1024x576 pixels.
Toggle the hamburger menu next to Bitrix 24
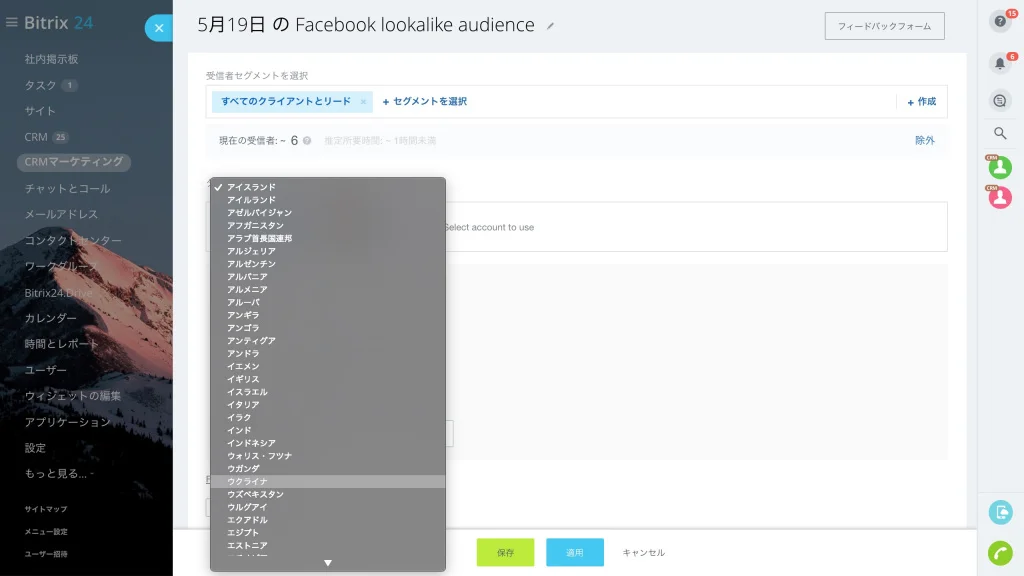point(11,22)
